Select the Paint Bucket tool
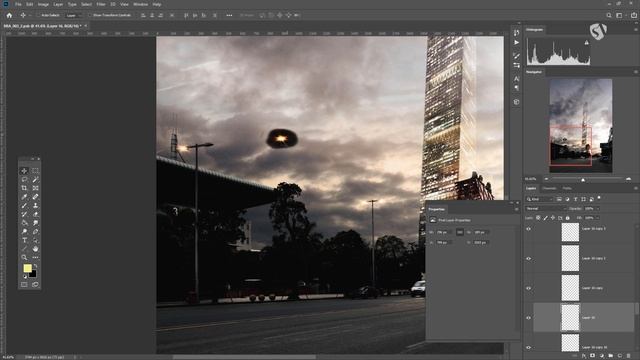The height and width of the screenshot is (360, 640). 24,223
